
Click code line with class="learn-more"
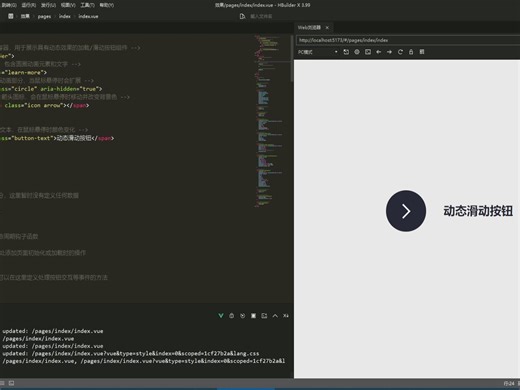(x=23, y=72)
